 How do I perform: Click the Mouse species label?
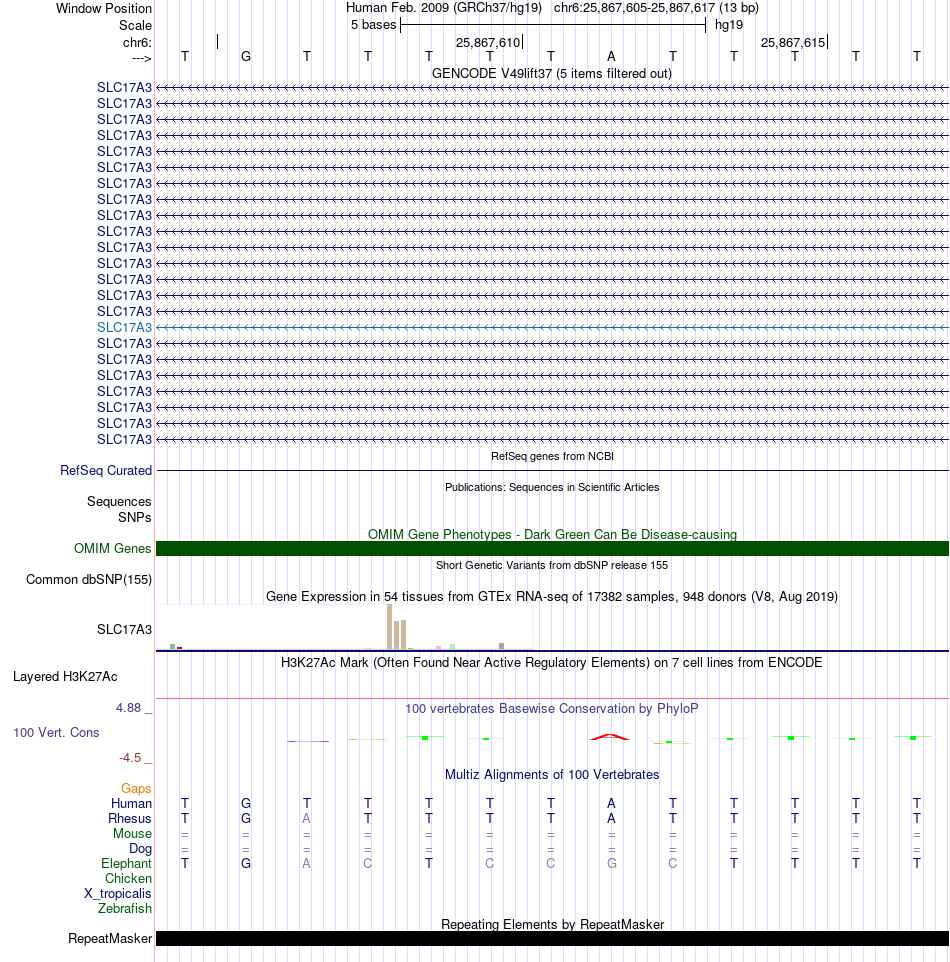(x=132, y=834)
